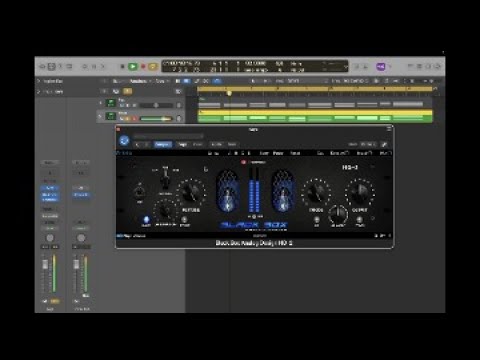Open the Editors scissors button
480x360 pixels.
pos(103,67)
